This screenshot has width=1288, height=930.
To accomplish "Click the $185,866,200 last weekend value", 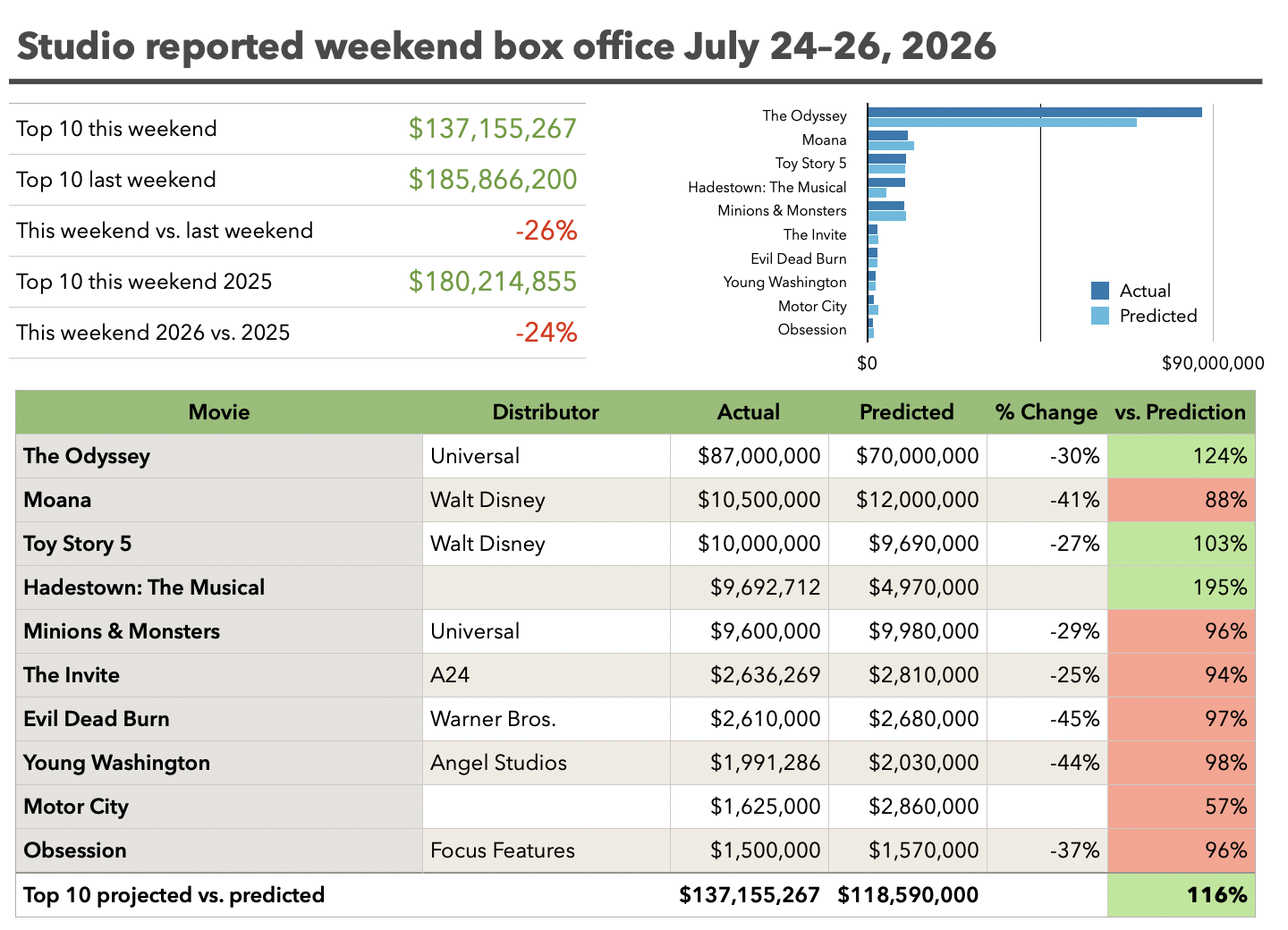I will coord(493,180).
